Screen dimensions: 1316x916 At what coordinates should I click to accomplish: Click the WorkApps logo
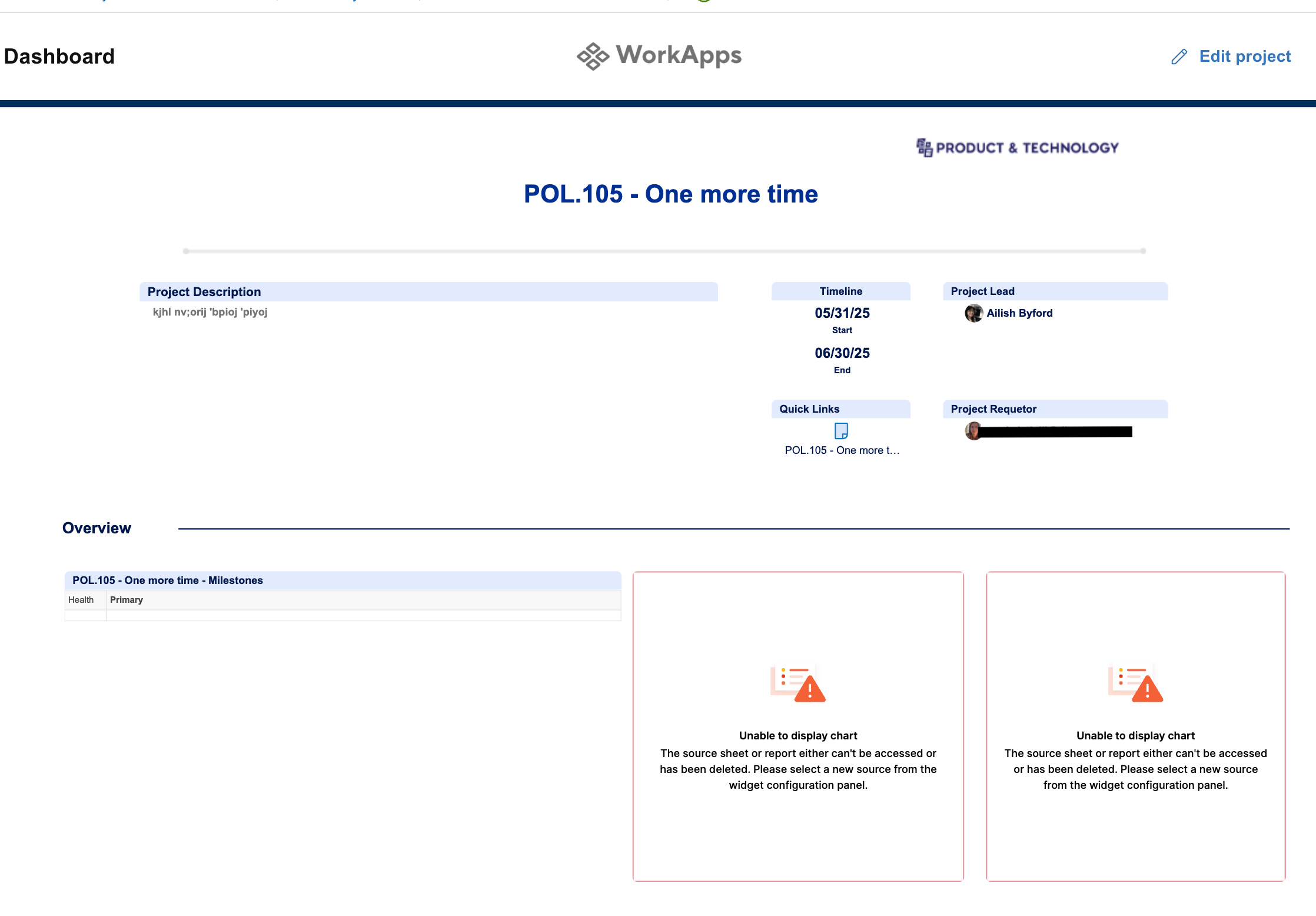click(x=659, y=56)
